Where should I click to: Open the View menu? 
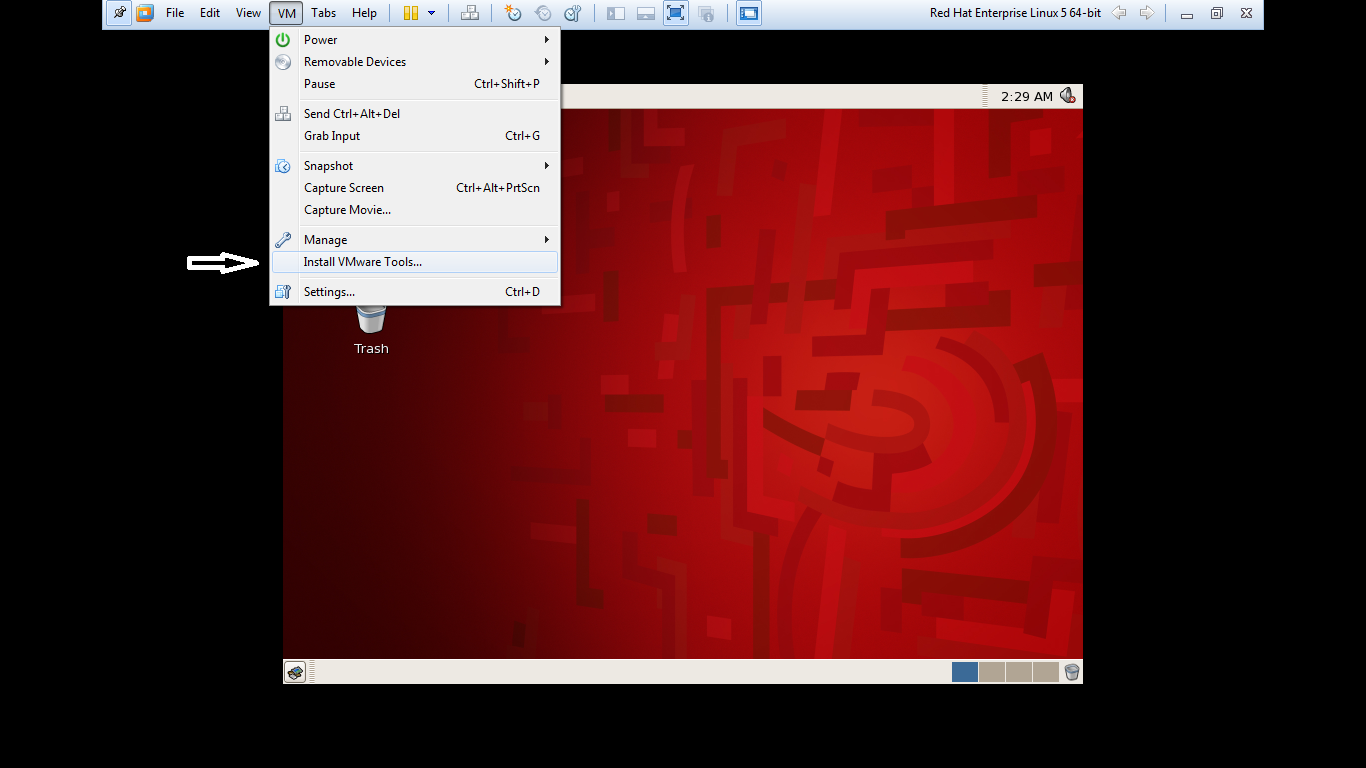[x=248, y=13]
